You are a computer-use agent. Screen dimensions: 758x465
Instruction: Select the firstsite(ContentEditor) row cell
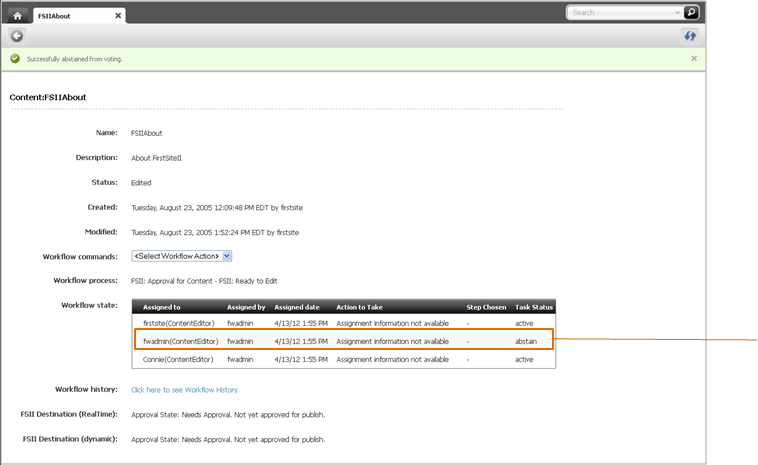pyautogui.click(x=179, y=323)
